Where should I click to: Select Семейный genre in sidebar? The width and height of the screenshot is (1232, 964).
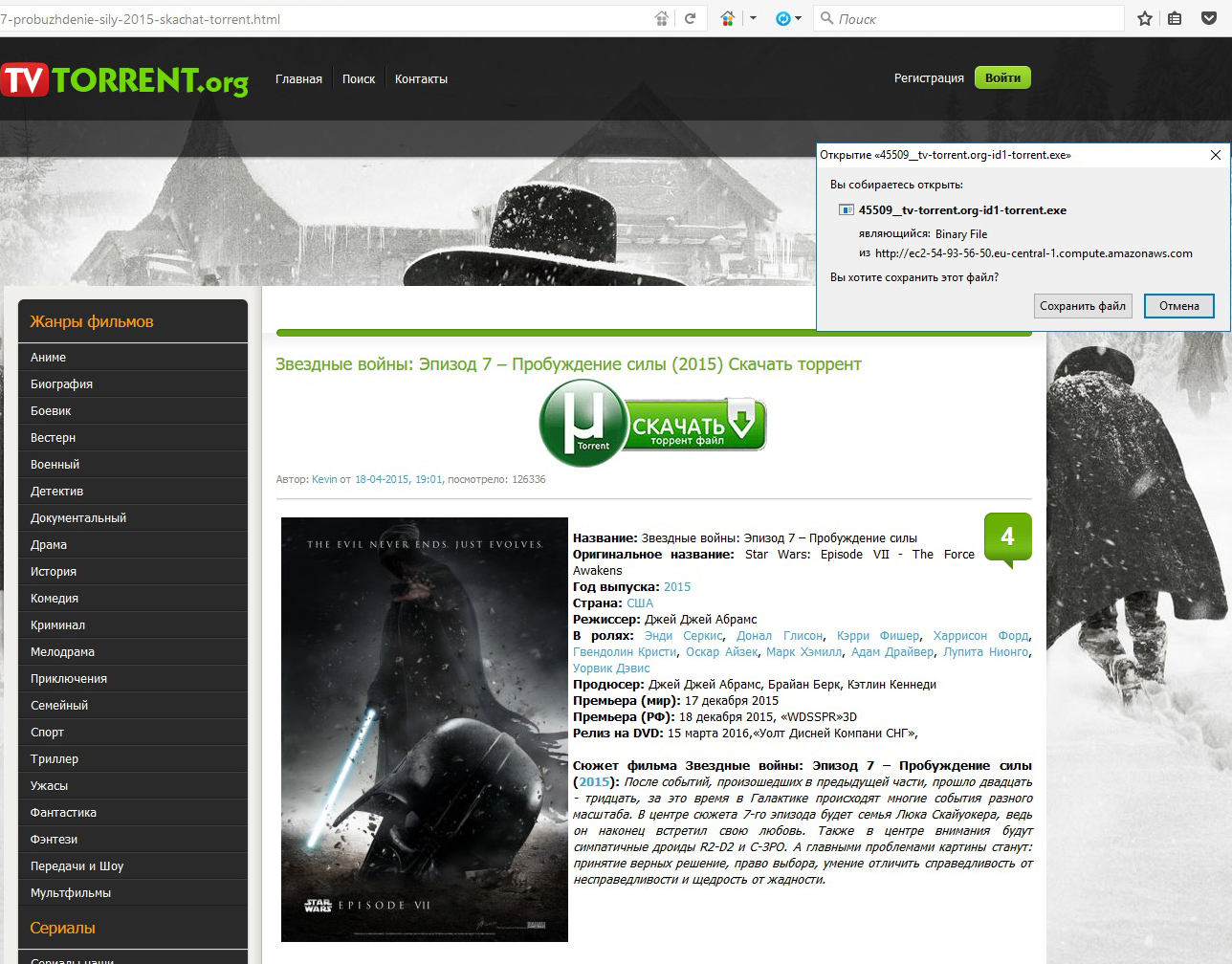point(133,705)
